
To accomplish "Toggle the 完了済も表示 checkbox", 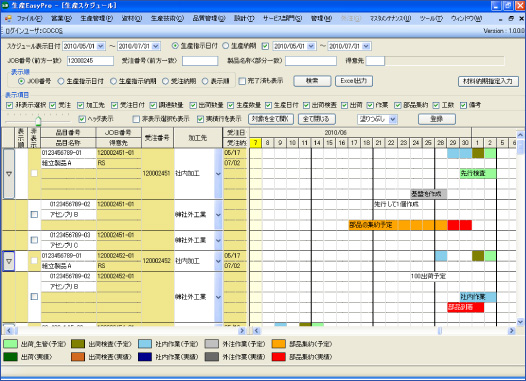I will (242, 81).
